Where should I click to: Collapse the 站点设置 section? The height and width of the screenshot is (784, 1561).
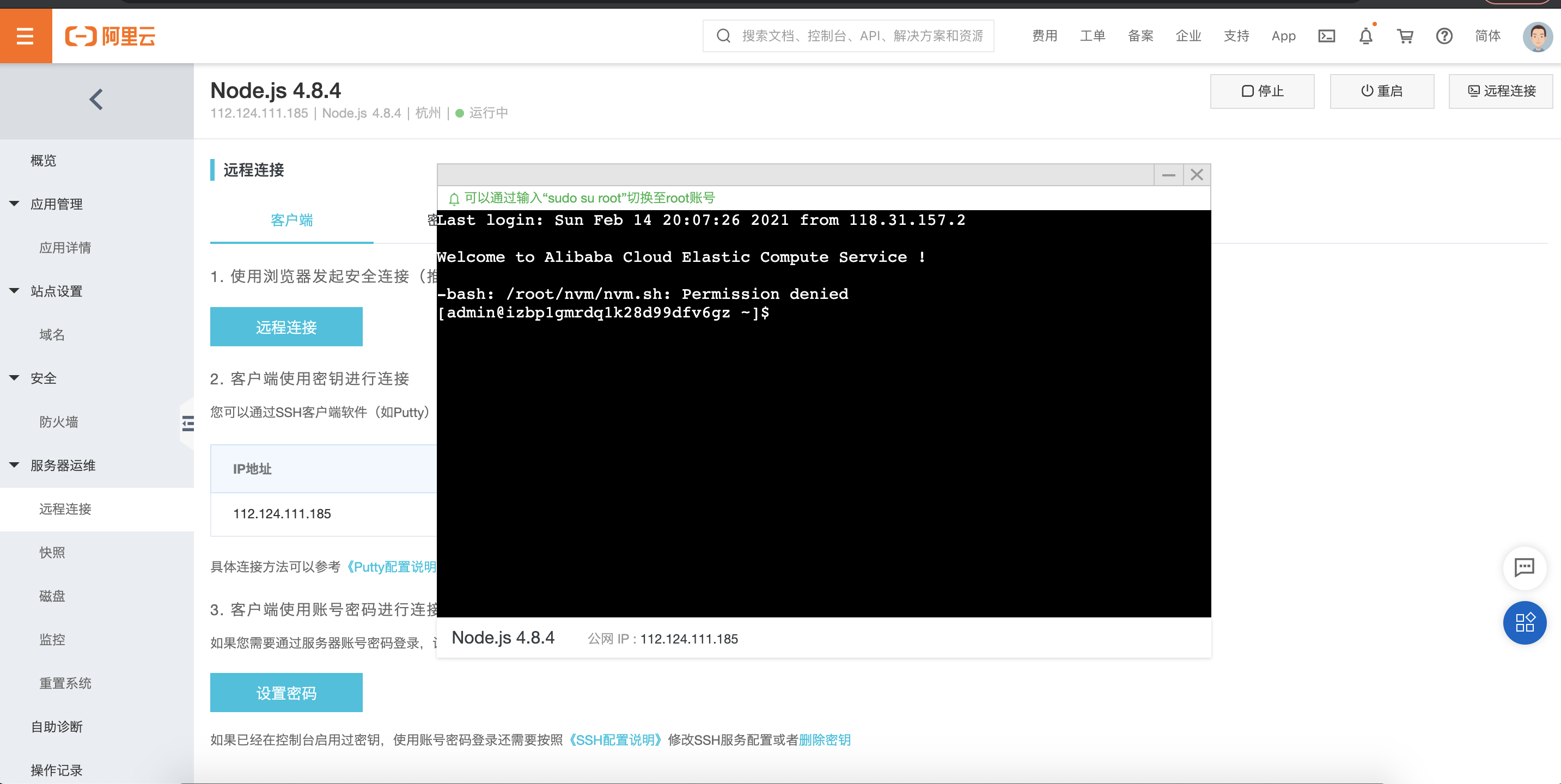coord(14,291)
